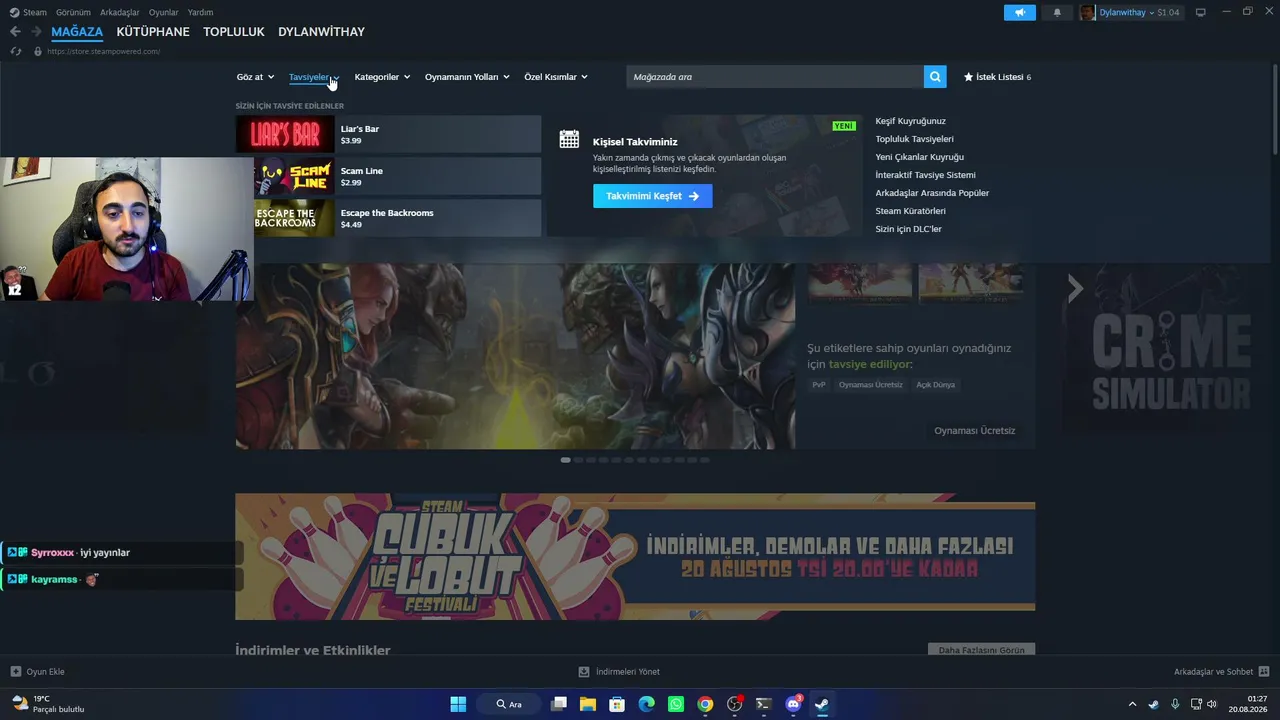The image size is (1280, 720).
Task: Click the Açık Dünya tag
Action: click(x=936, y=385)
